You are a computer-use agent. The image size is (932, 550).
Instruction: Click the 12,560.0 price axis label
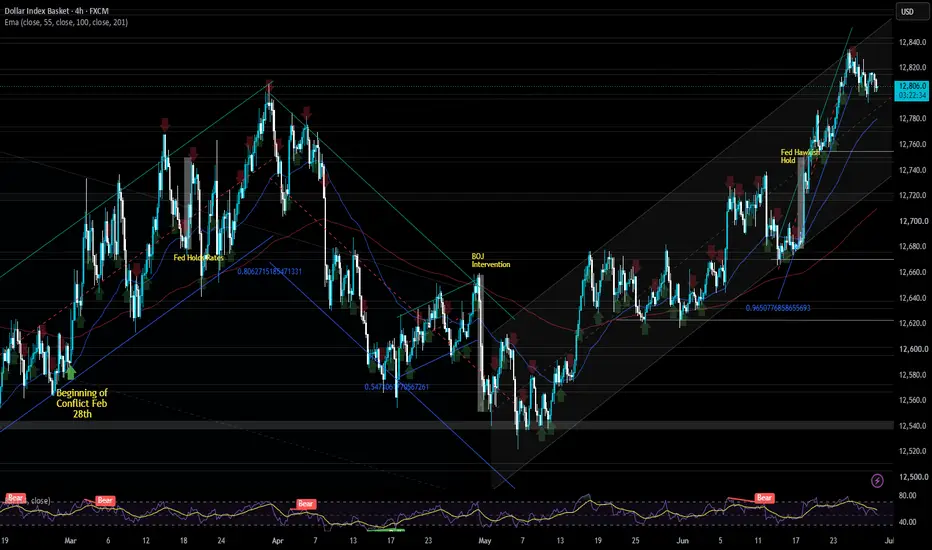point(912,400)
